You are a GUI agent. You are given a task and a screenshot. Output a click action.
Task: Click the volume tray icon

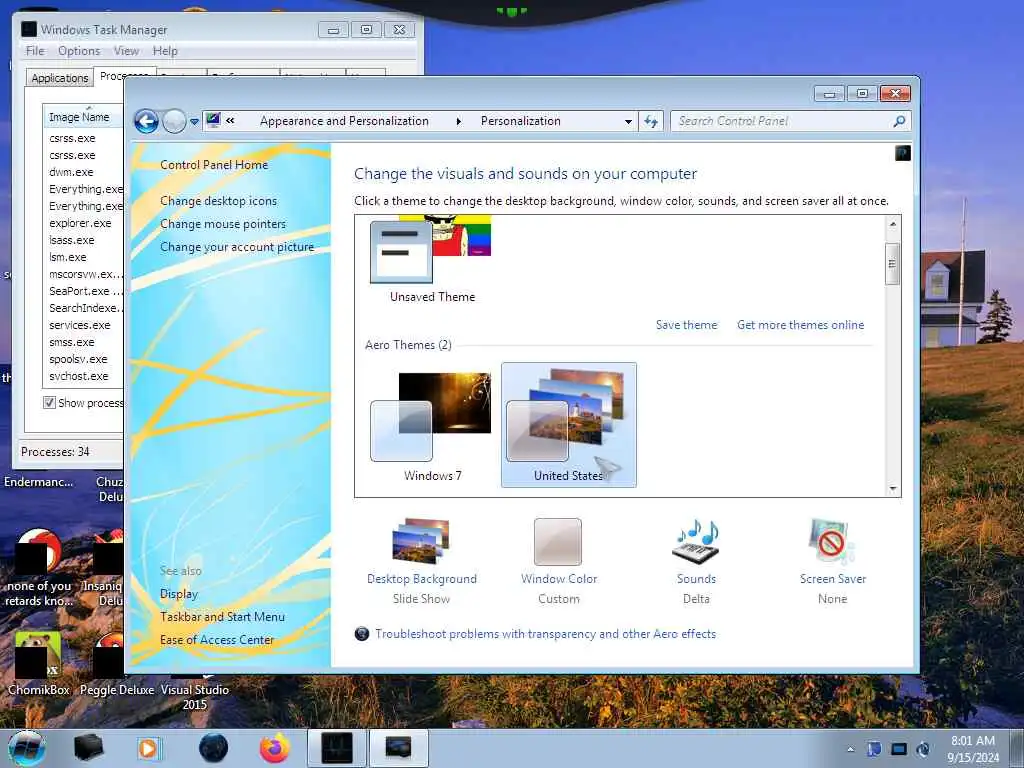coord(923,749)
